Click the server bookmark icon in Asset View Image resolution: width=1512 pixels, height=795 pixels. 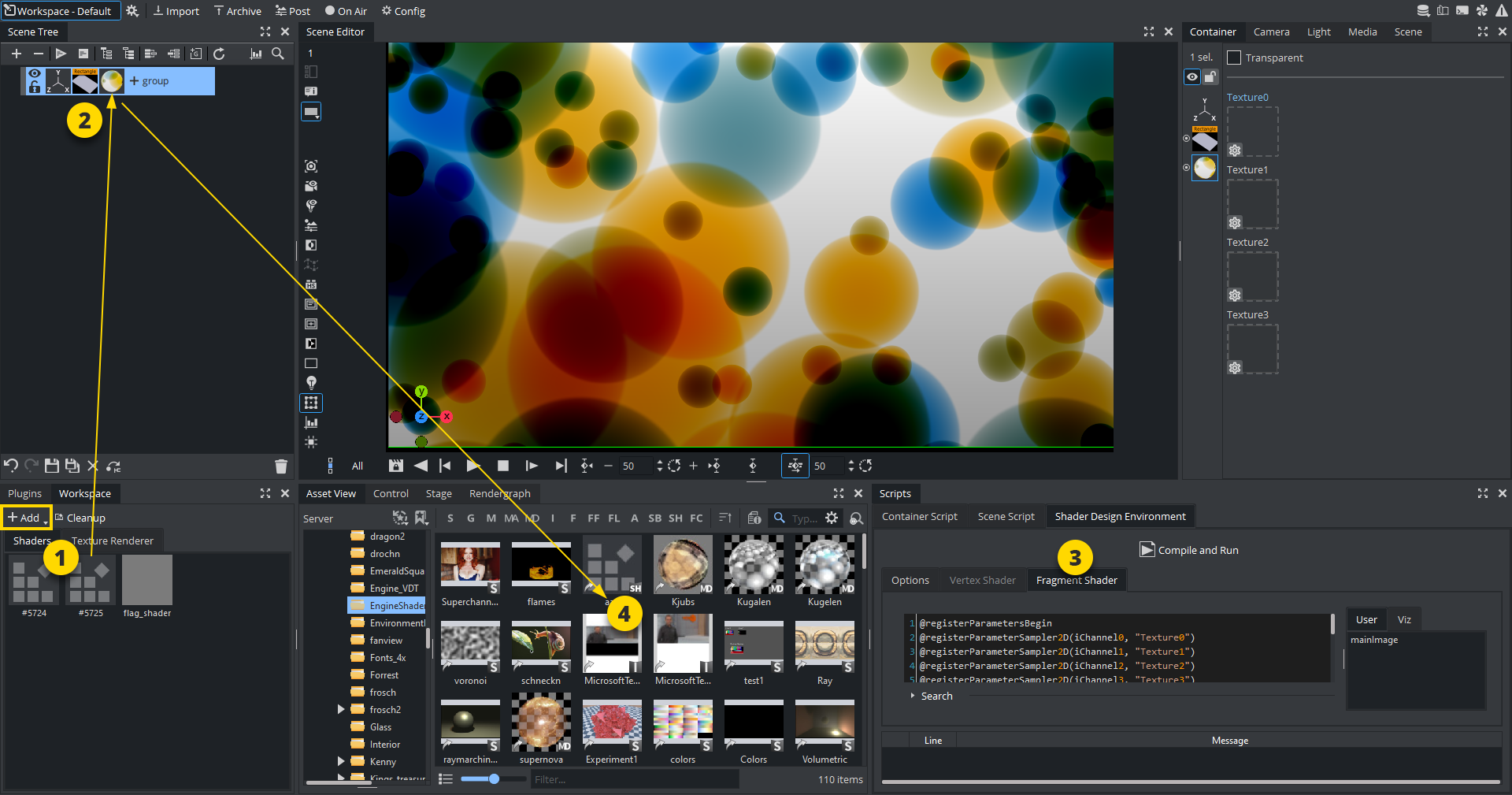pos(421,518)
